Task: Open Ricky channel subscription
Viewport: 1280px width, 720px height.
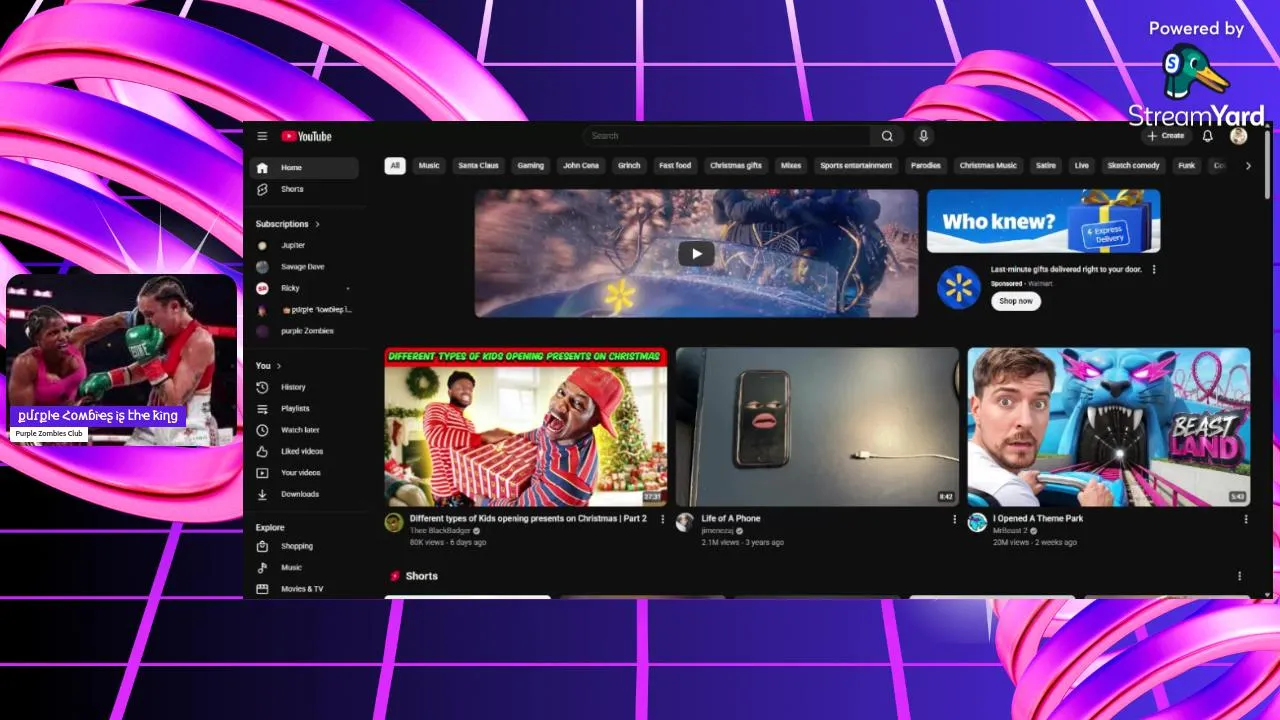Action: coord(304,288)
